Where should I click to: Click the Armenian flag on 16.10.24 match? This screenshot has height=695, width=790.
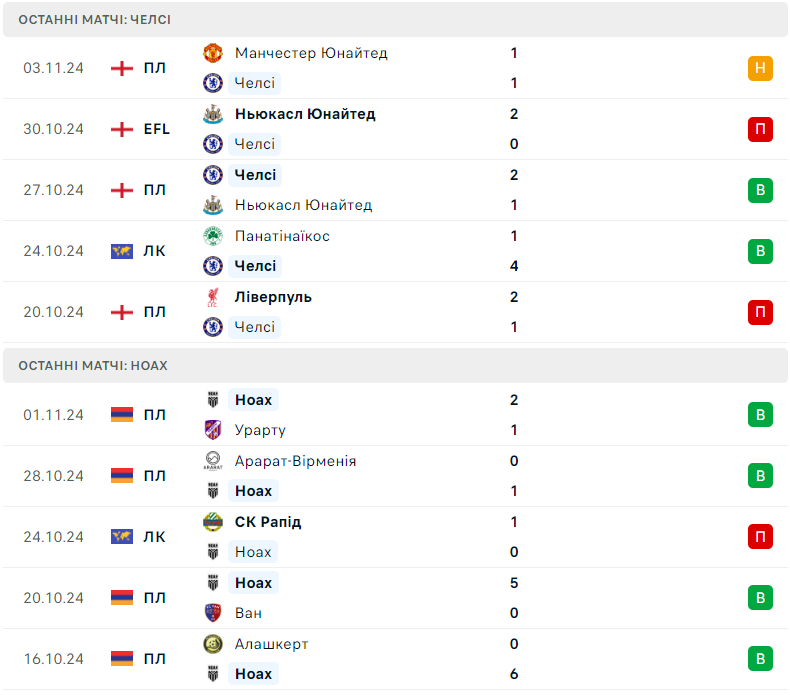click(x=122, y=659)
